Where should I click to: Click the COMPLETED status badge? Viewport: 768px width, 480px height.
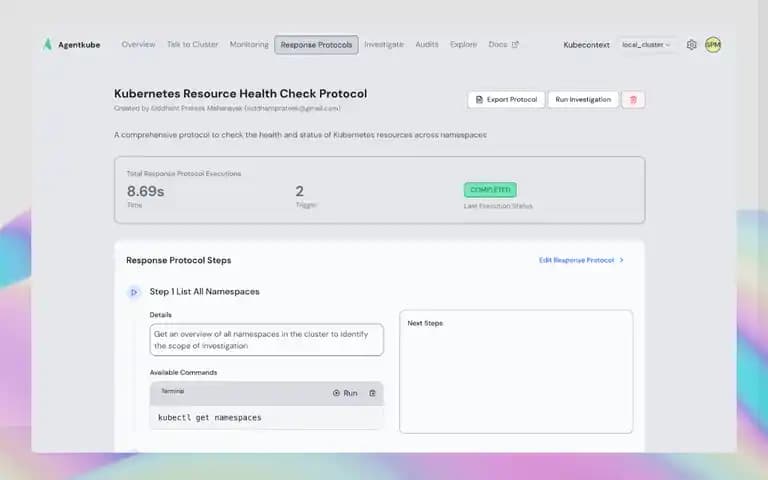(x=490, y=190)
